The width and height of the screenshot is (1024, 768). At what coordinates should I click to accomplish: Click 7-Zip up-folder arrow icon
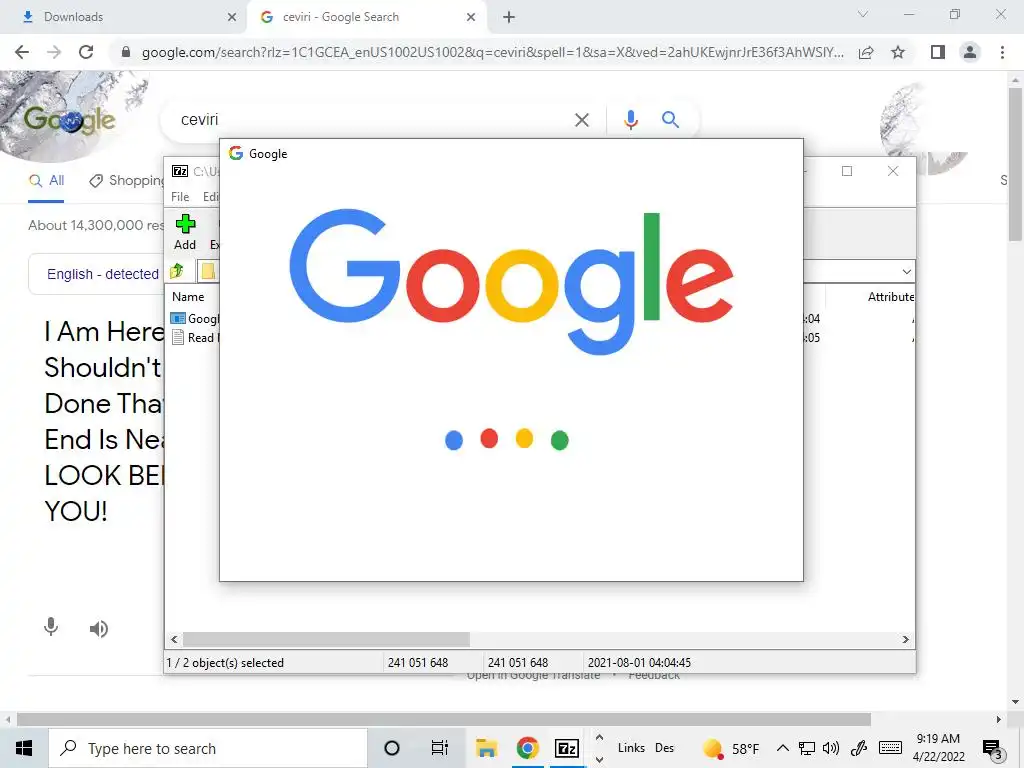coord(176,271)
